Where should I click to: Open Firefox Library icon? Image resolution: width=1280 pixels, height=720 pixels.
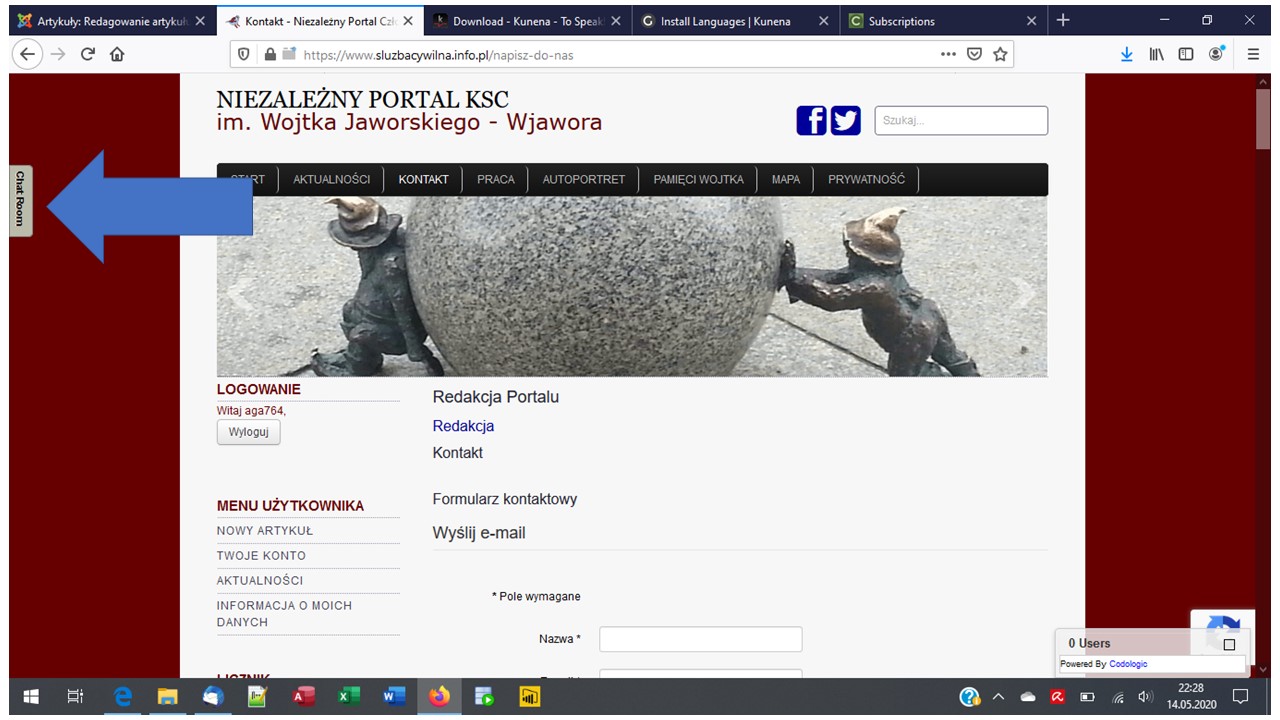[x=1156, y=55]
